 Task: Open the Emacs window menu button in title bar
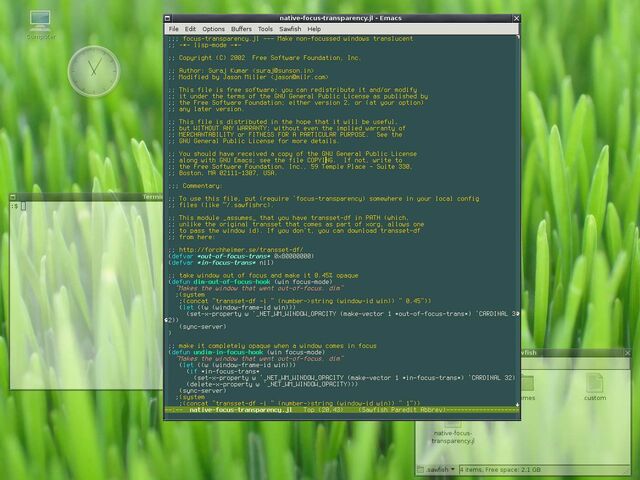(x=167, y=18)
